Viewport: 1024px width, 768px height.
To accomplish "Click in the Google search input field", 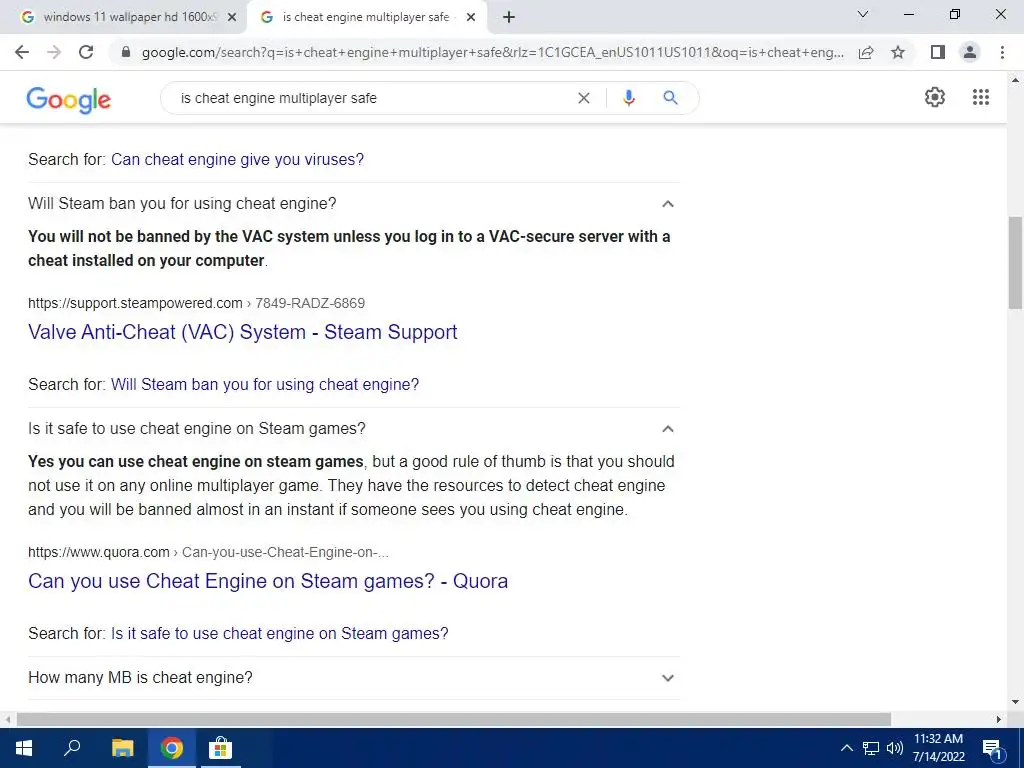I will [372, 98].
